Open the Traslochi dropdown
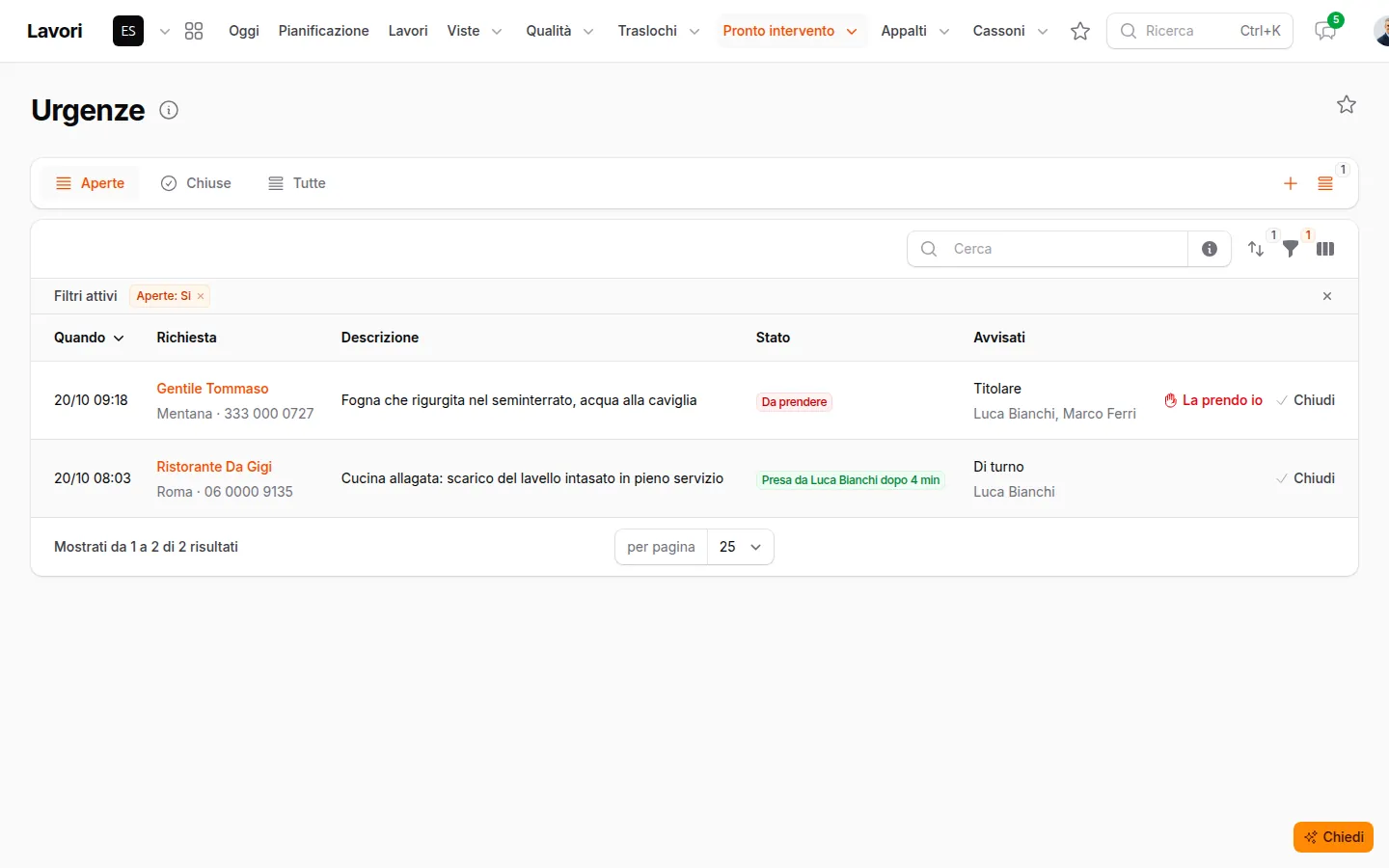The height and width of the screenshot is (868, 1389). click(x=659, y=31)
